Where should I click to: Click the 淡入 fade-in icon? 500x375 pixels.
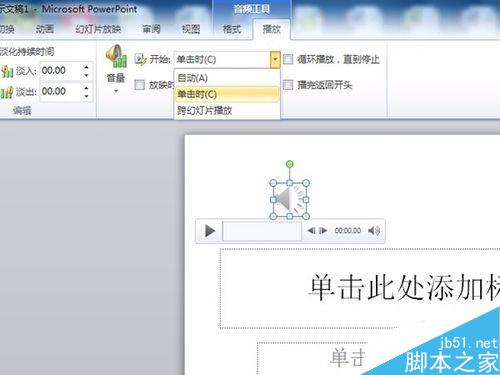click(7, 71)
